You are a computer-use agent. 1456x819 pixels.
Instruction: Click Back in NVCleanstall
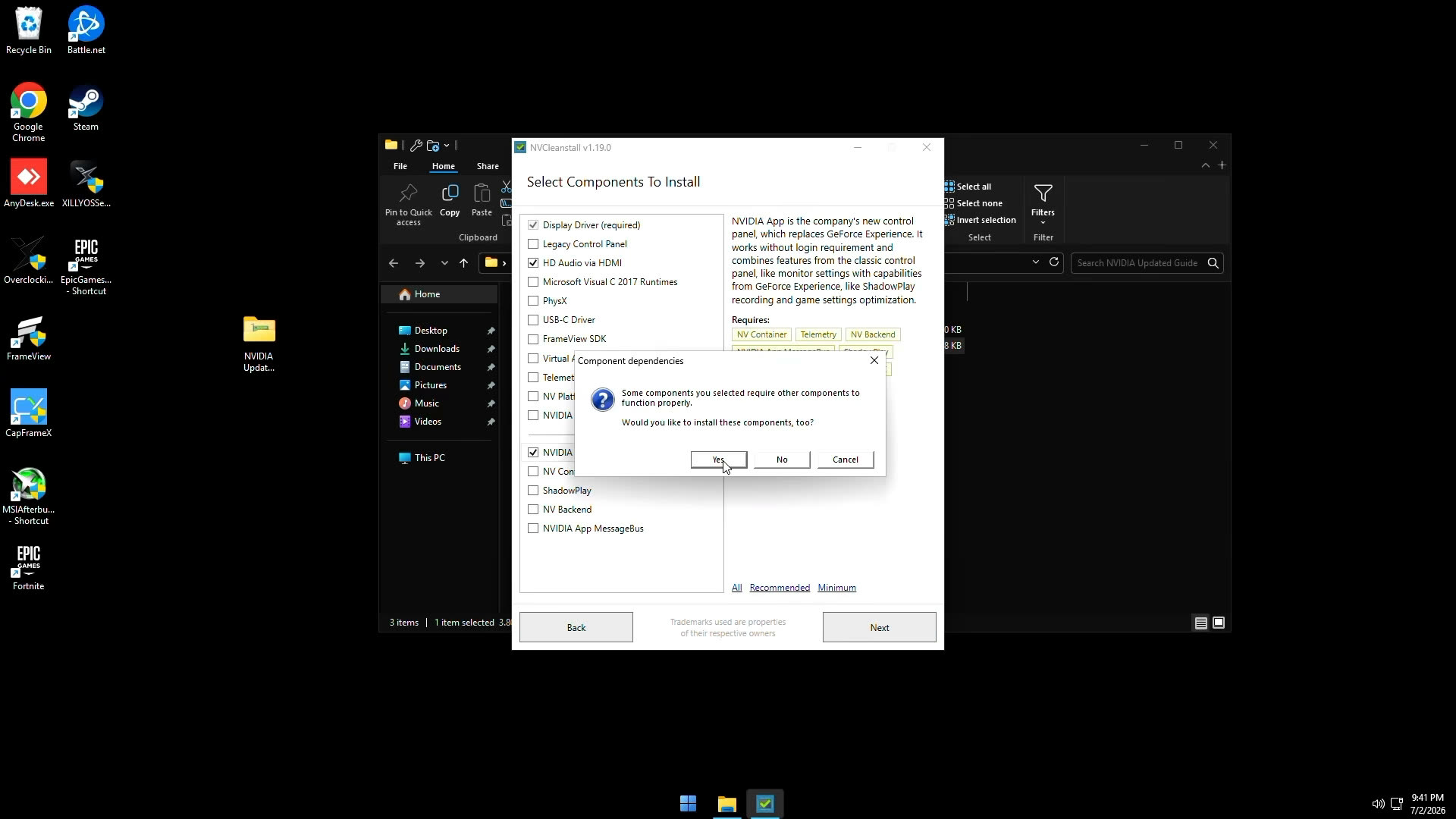[x=576, y=627]
